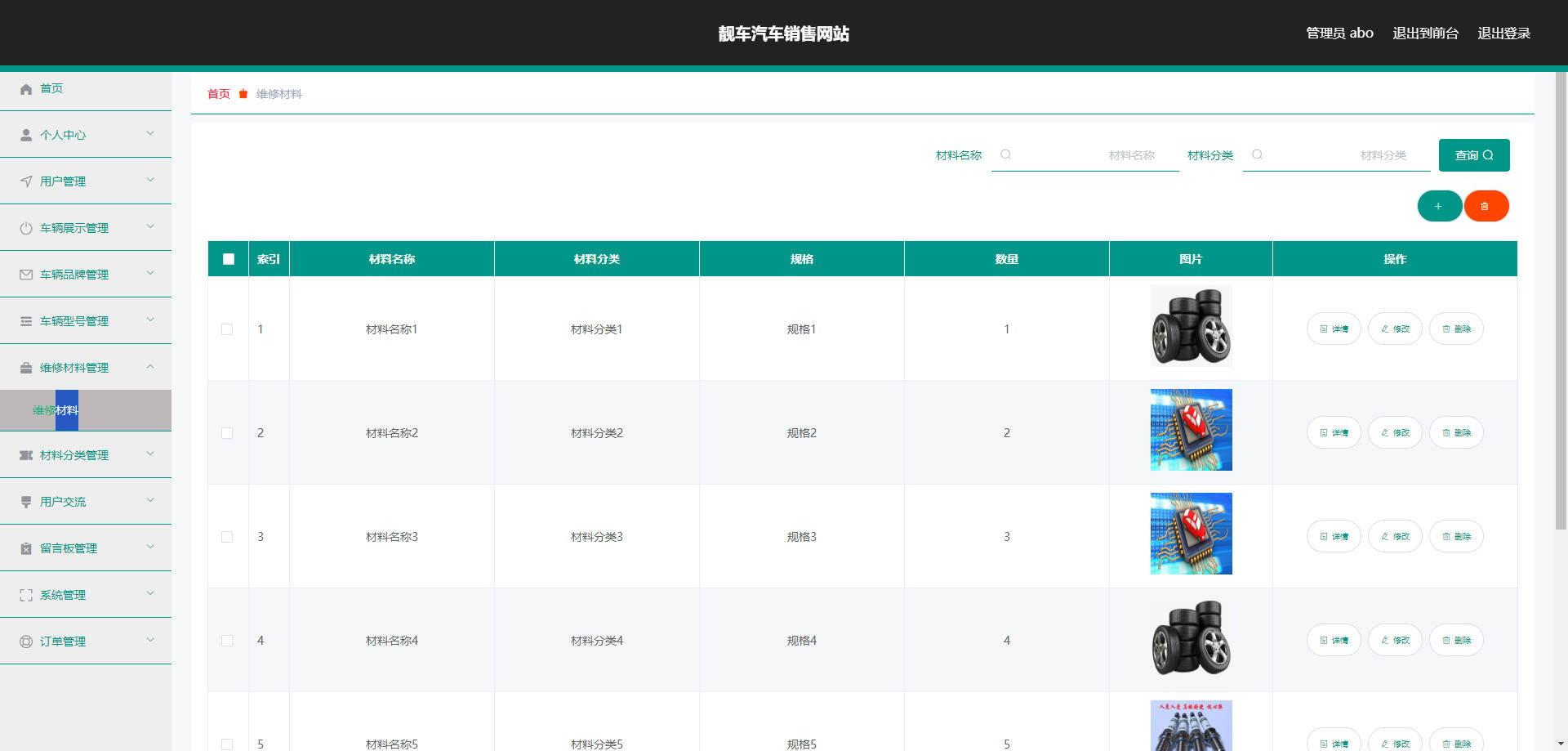1568x751 pixels.
Task: Click the 材料分类 column header
Action: click(597, 259)
